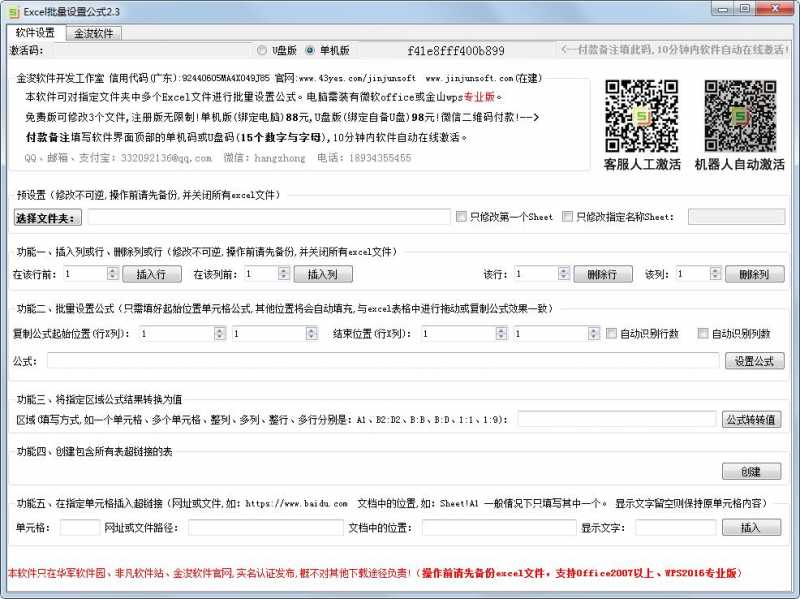Enable 只修改指定名称Sheet checkbox
The height and width of the screenshot is (599, 800).
567,216
